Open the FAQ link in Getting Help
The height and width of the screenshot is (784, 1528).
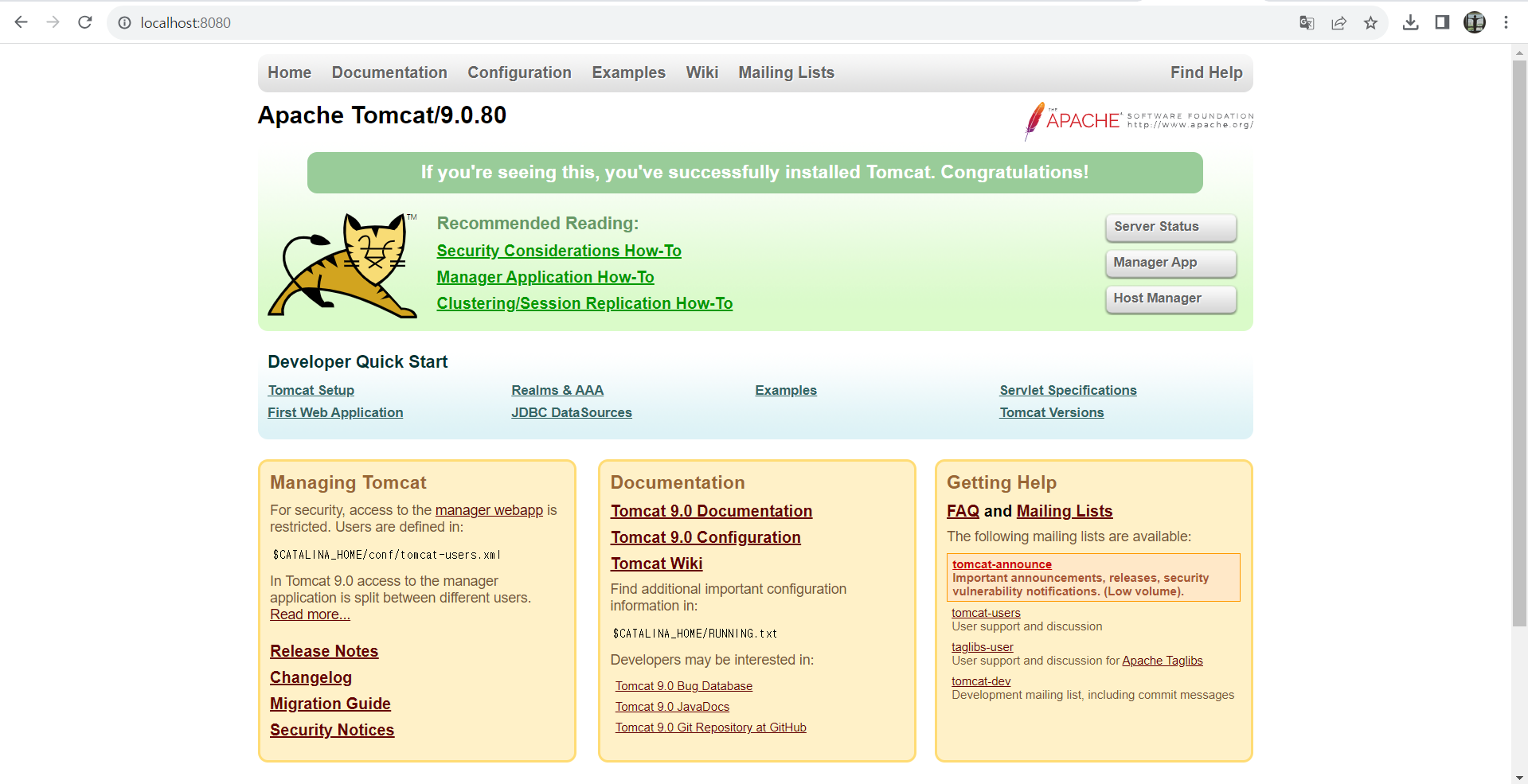point(963,511)
